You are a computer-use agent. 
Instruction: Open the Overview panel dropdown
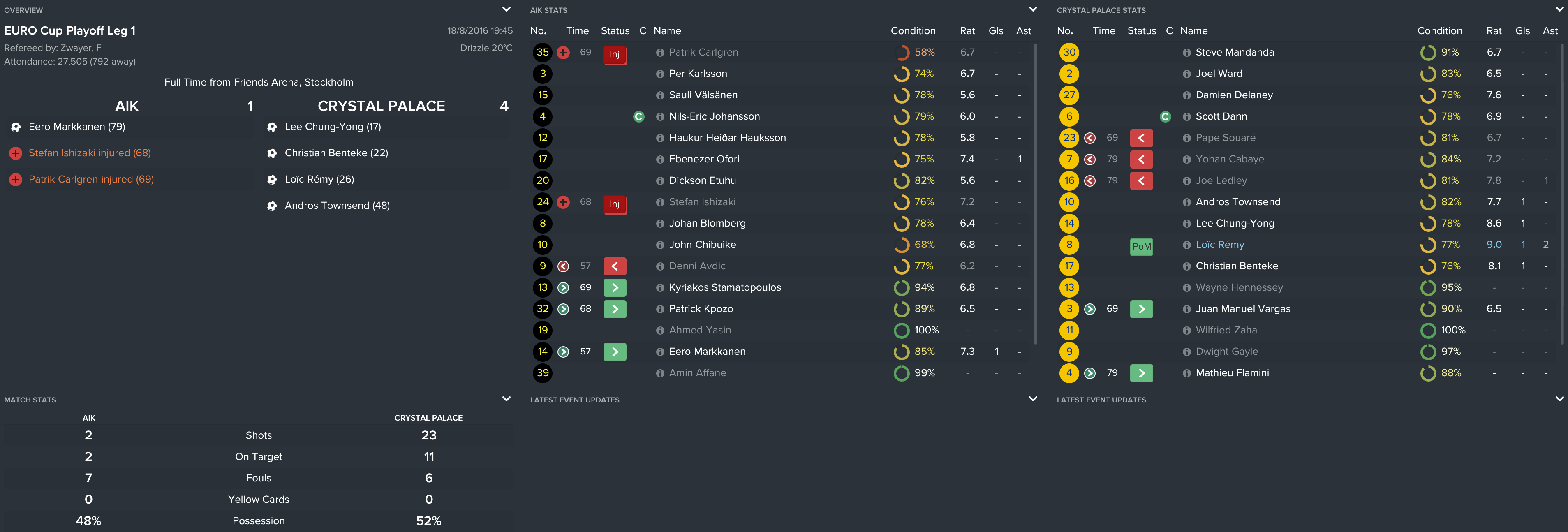click(506, 9)
